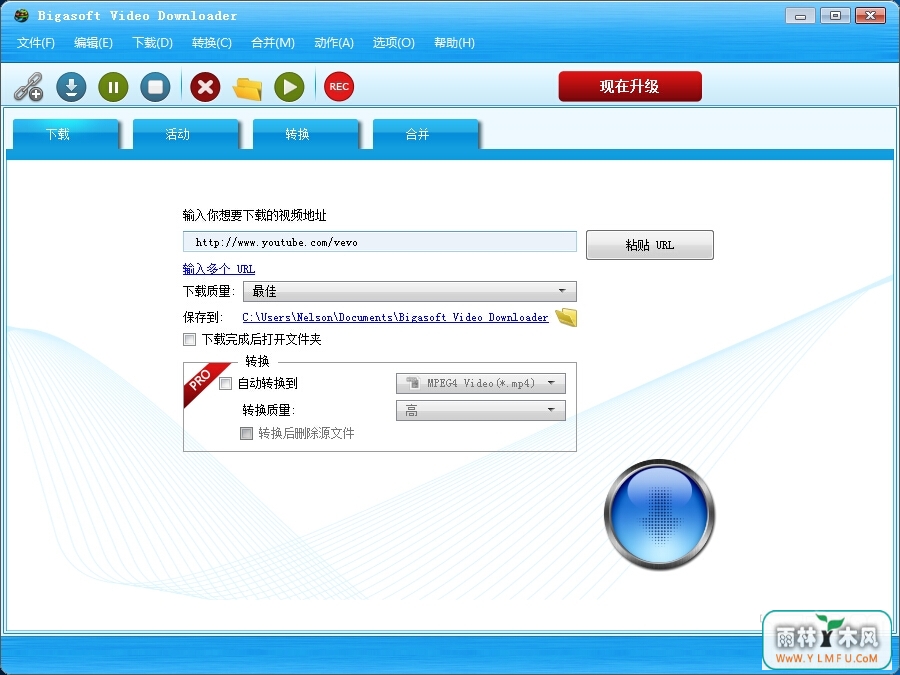Click the red 现在升级 button
900x675 pixels.
pyautogui.click(x=630, y=86)
